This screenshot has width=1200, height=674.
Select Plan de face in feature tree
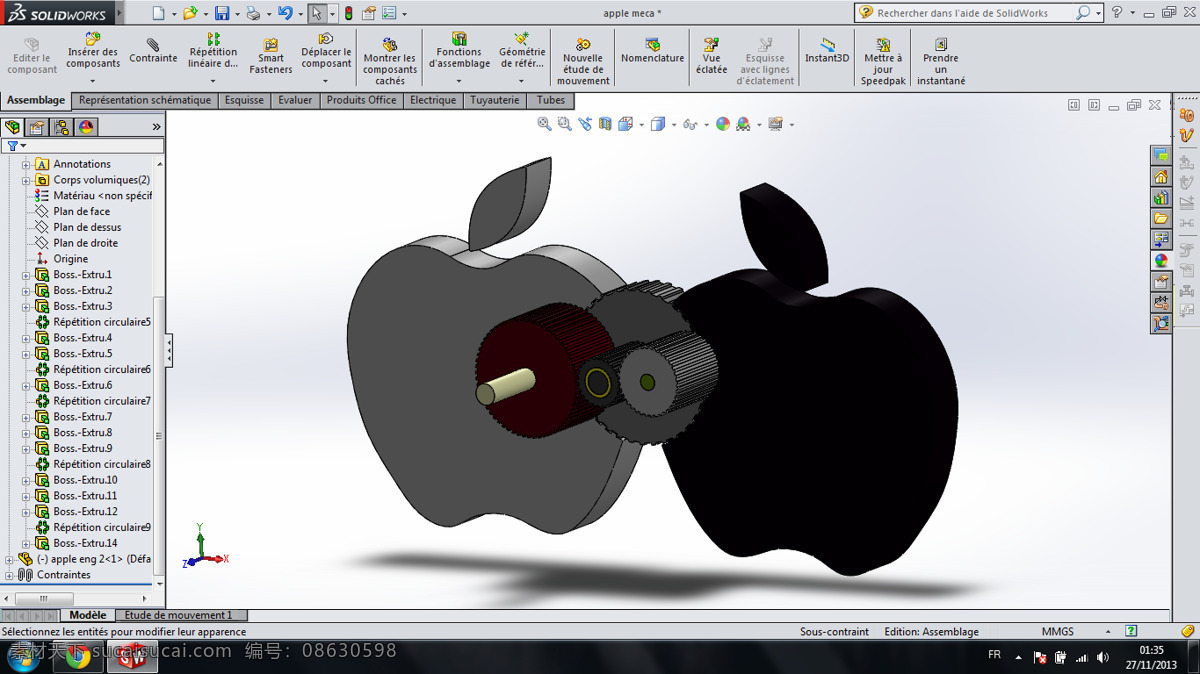81,212
